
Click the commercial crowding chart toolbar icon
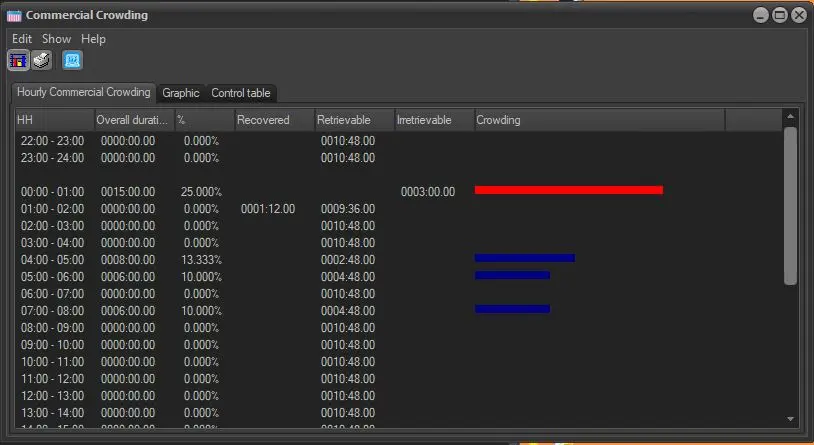pos(18,60)
